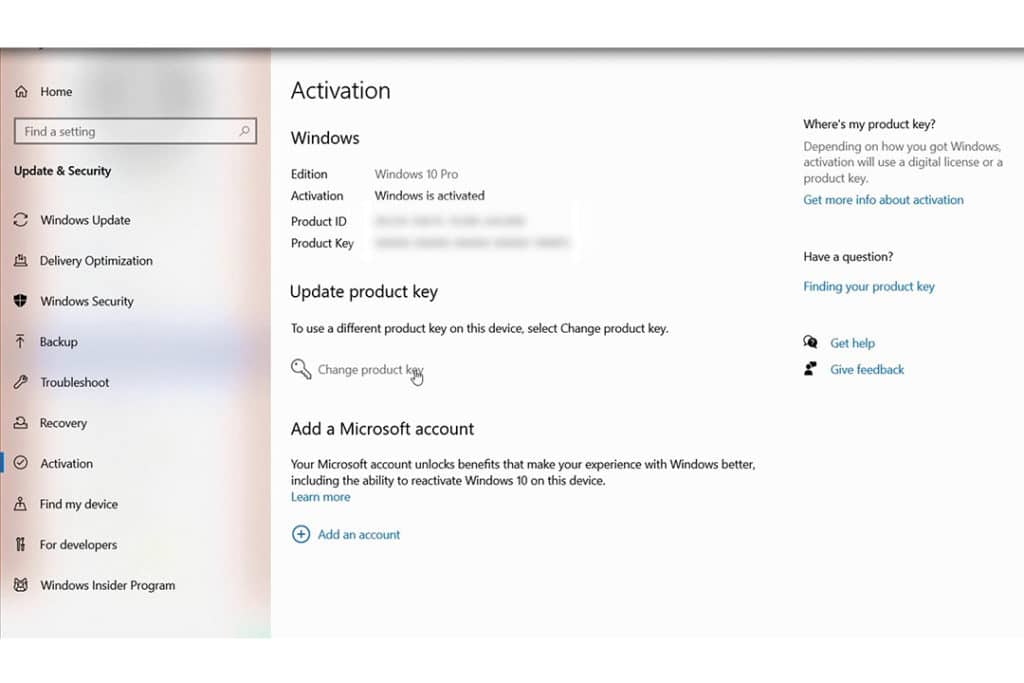
Task: Click Change product key
Action: point(370,370)
